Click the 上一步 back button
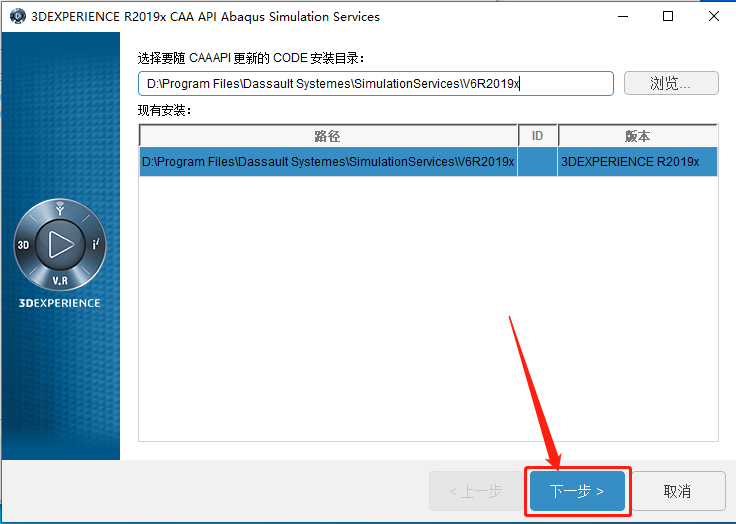 click(x=476, y=491)
